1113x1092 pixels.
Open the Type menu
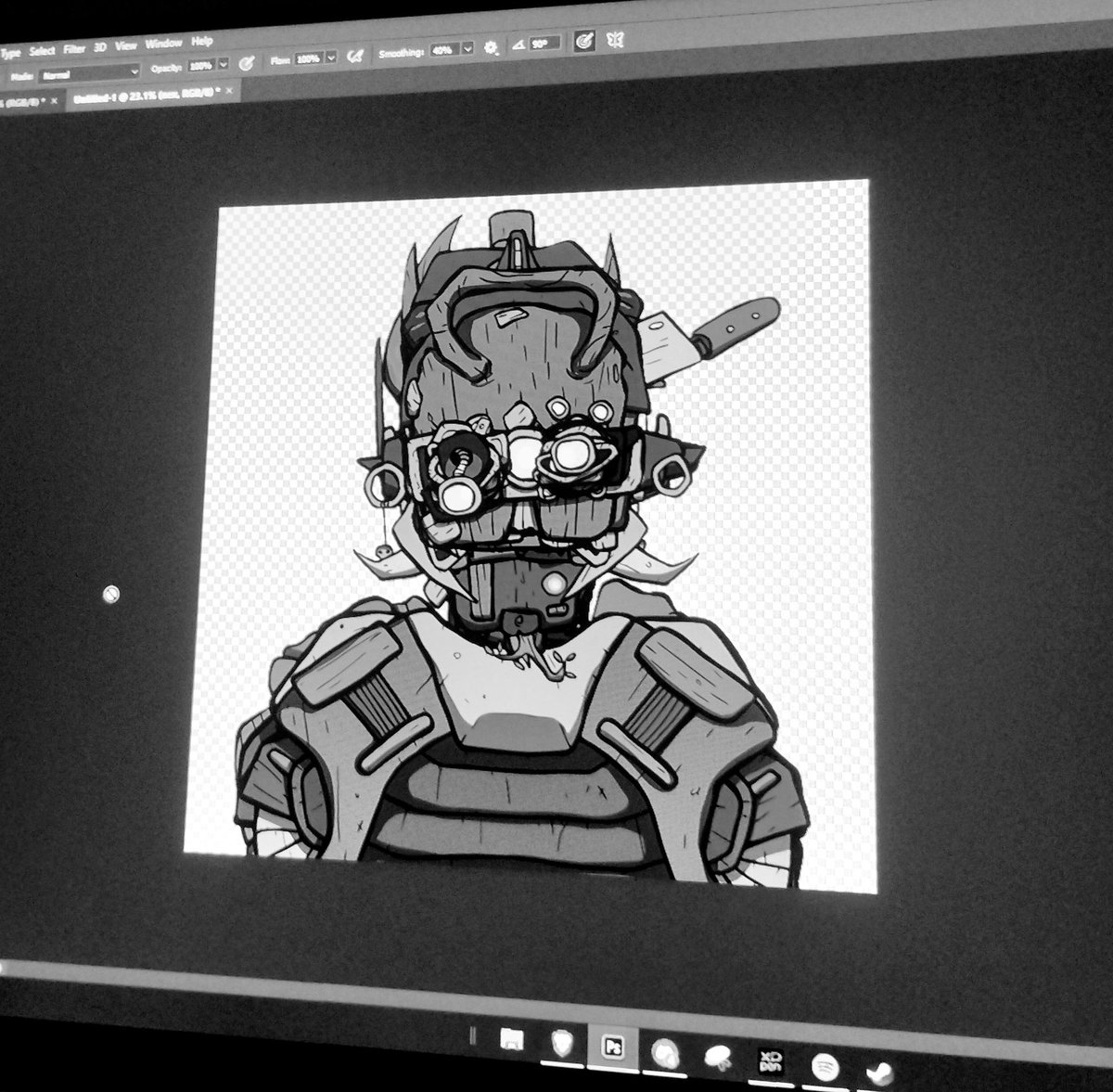tap(10, 54)
